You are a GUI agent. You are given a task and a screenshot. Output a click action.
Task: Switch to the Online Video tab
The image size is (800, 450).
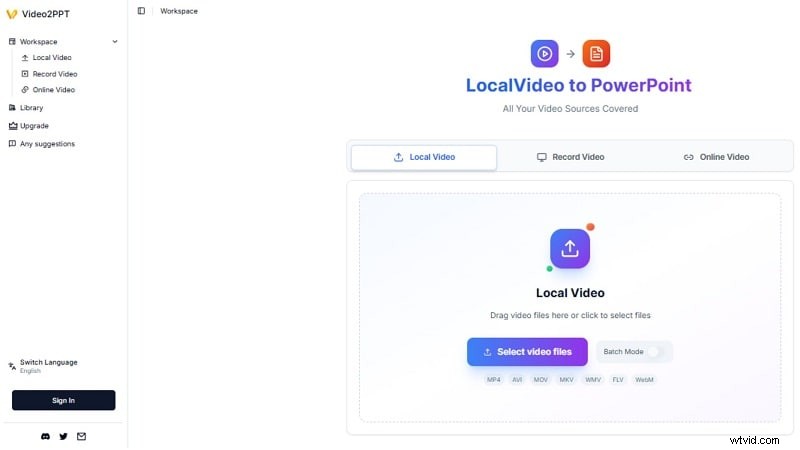716,157
